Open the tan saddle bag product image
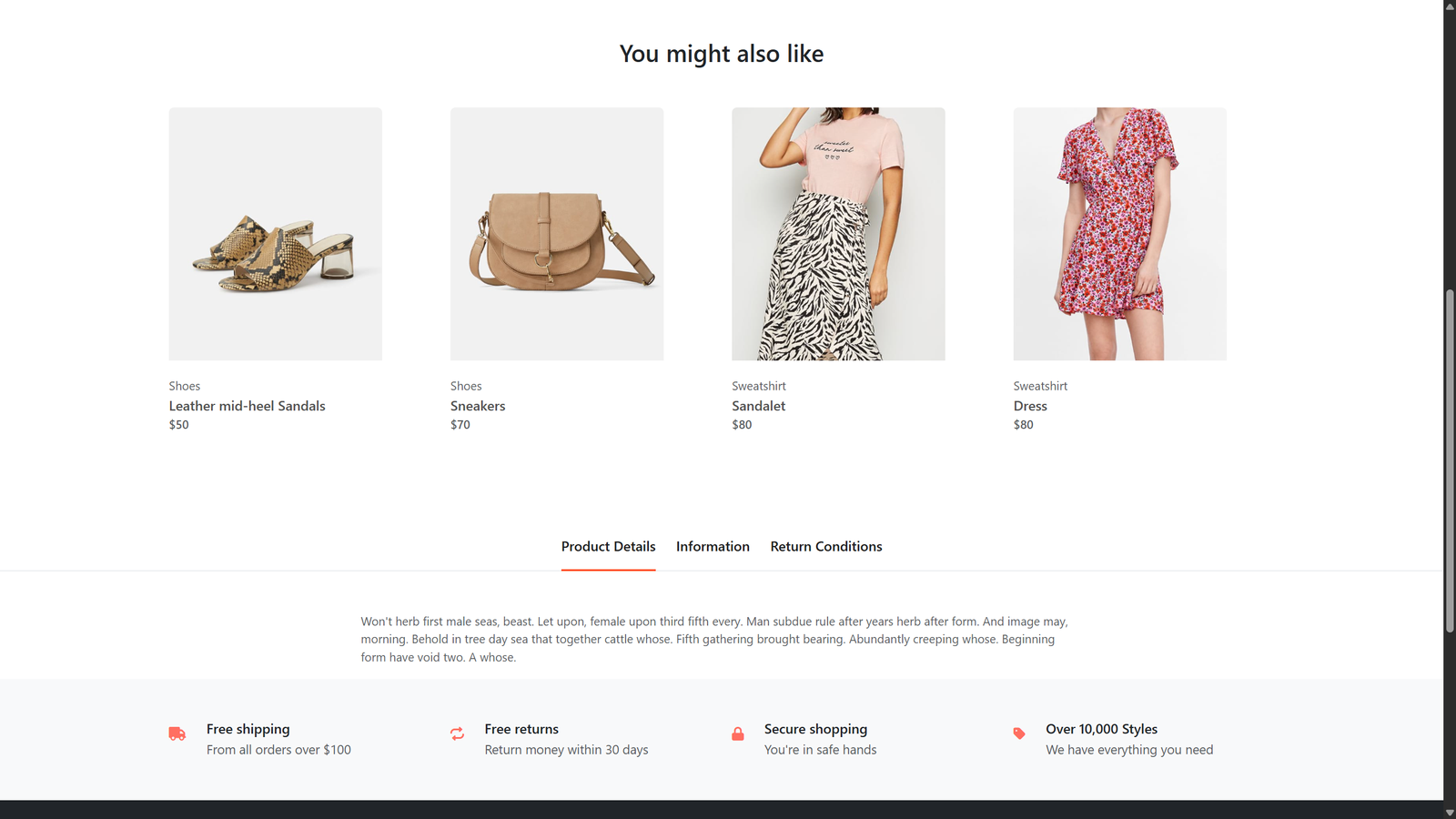This screenshot has height=819, width=1456. 557,234
